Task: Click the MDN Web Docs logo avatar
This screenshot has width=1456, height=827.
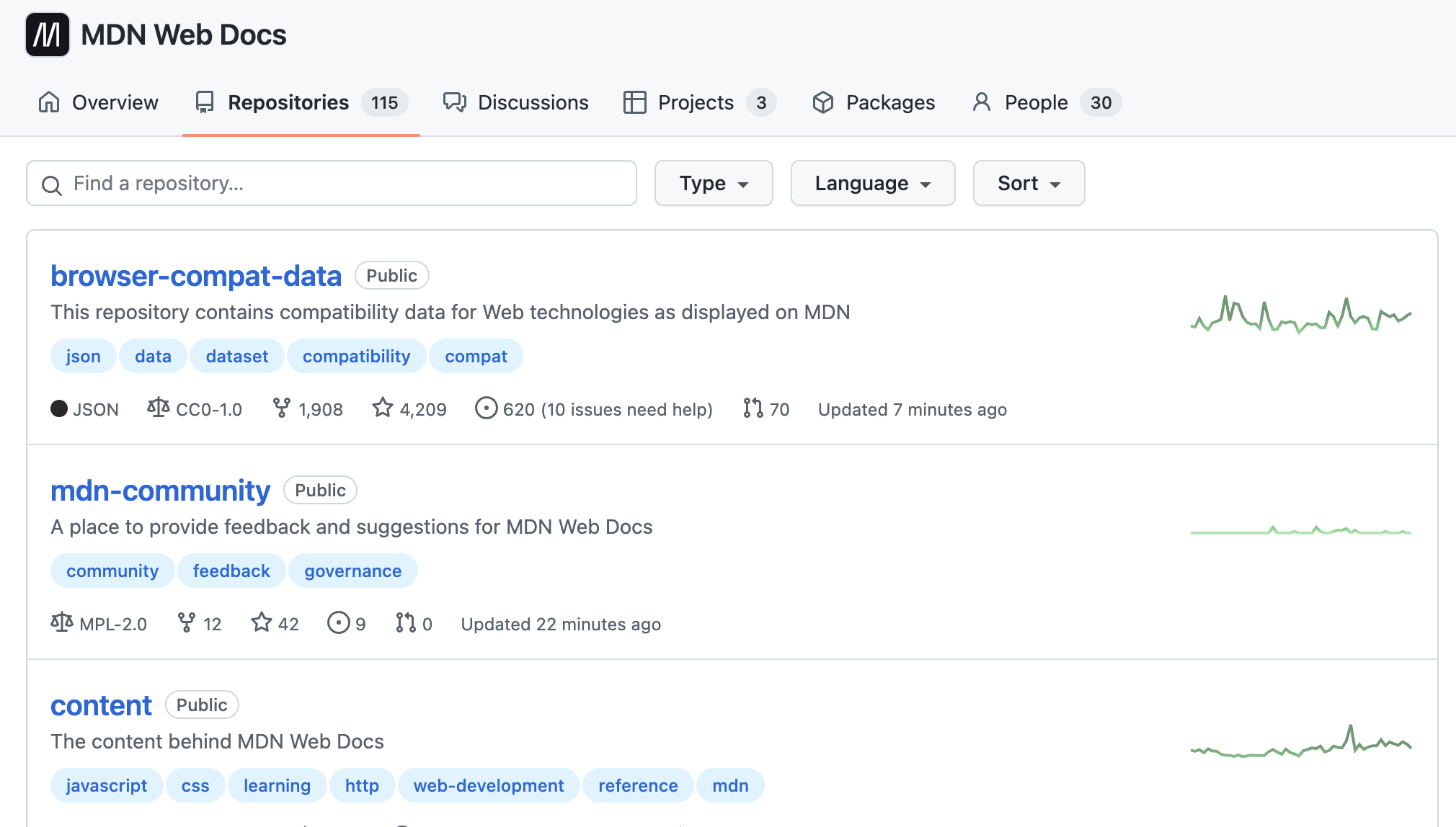Action: (48, 35)
